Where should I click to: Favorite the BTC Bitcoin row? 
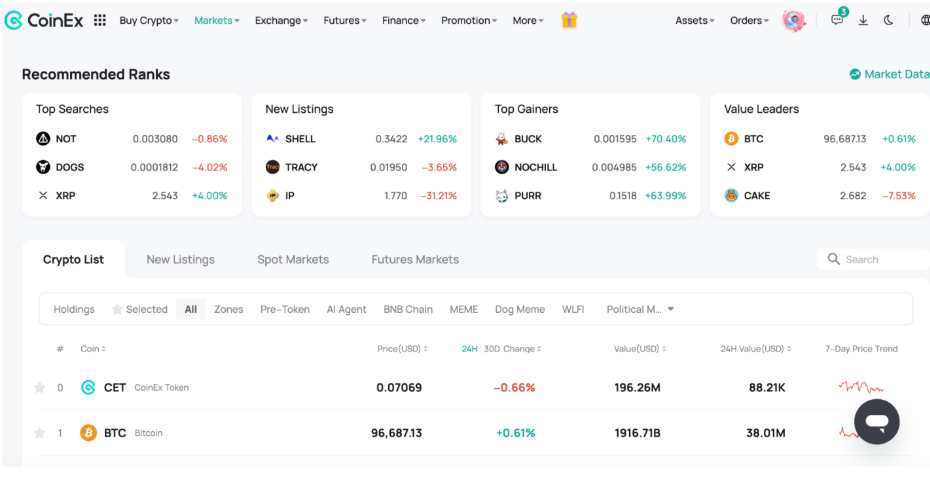[x=40, y=433]
